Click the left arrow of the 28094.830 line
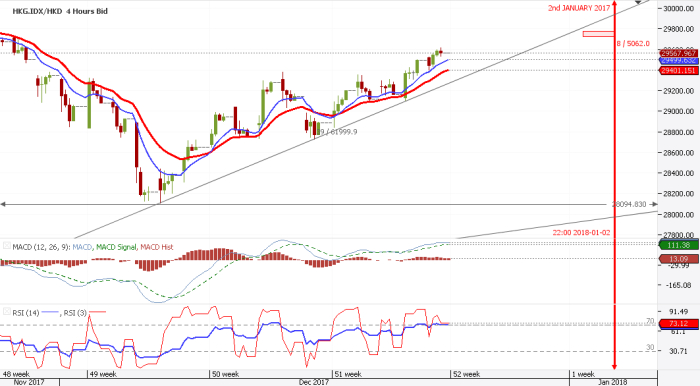Image resolution: width=700 pixels, height=386 pixels. [x=3, y=204]
